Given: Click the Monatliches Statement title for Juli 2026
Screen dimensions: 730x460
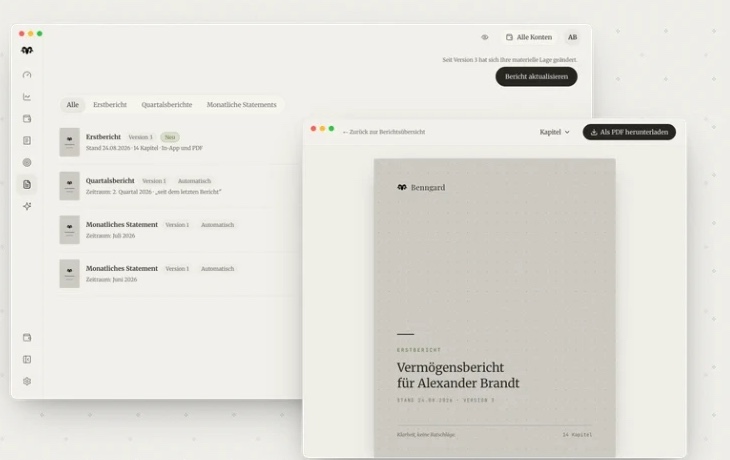Looking at the screenshot, I should coord(122,224).
